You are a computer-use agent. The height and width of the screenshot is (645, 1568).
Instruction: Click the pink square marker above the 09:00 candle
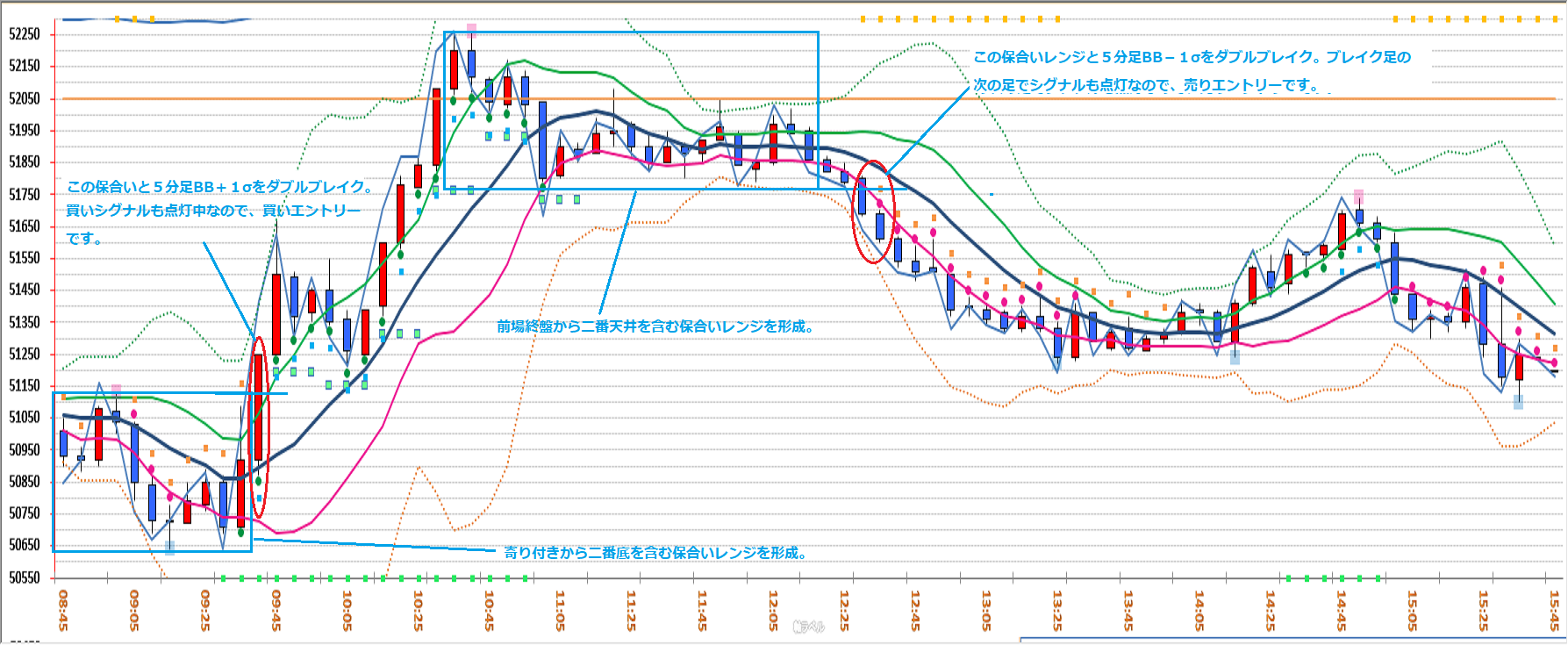pyautogui.click(x=116, y=390)
